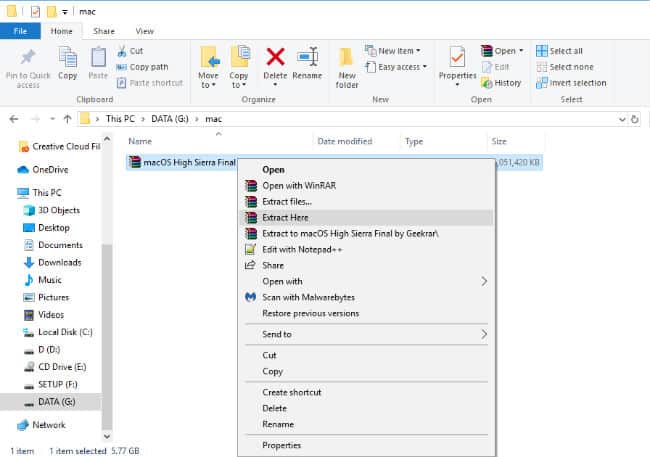Click WinRAR icon beside Extract files...
Screen dimensions: 650x457
pos(251,202)
